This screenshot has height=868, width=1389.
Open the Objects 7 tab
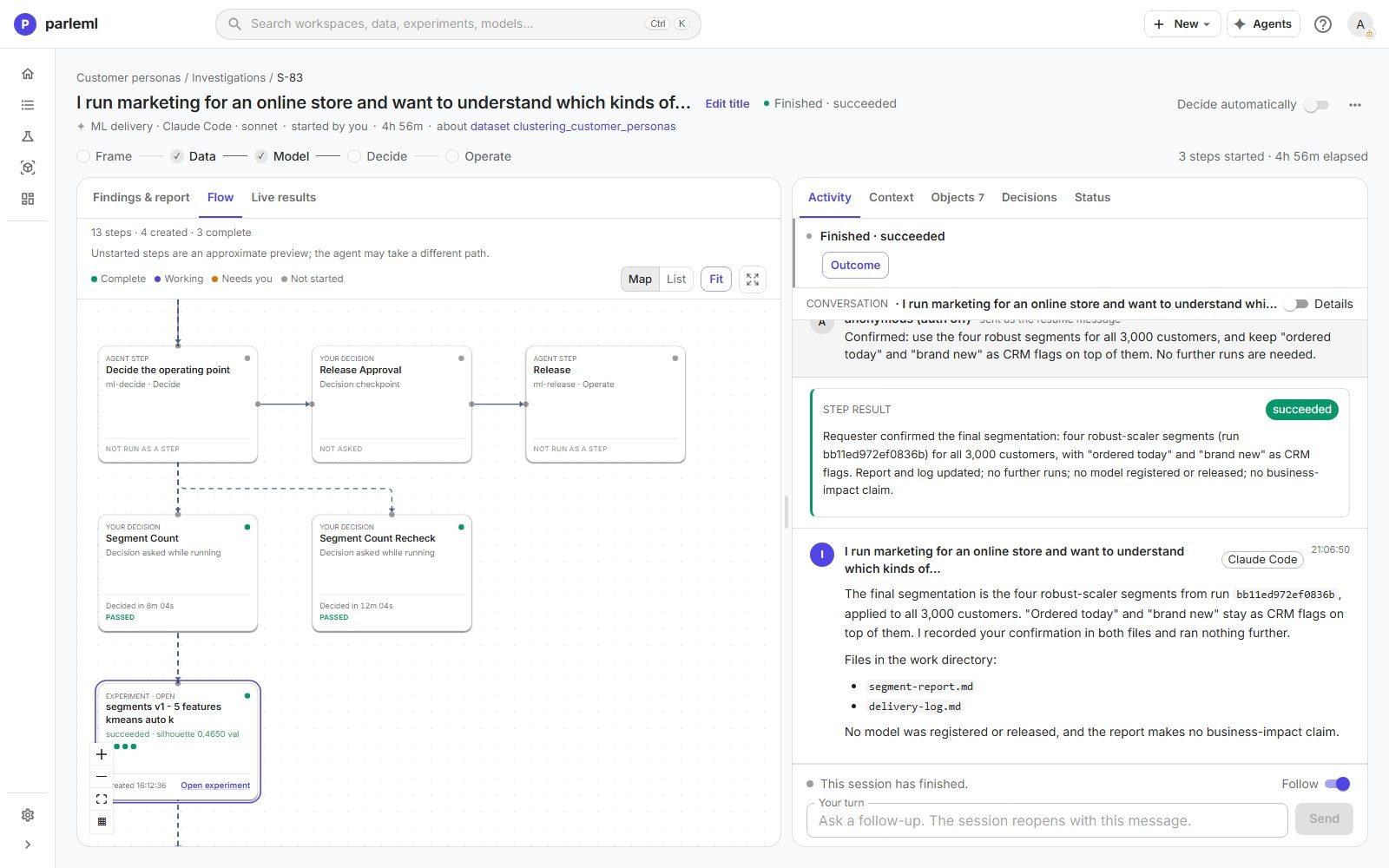(958, 198)
